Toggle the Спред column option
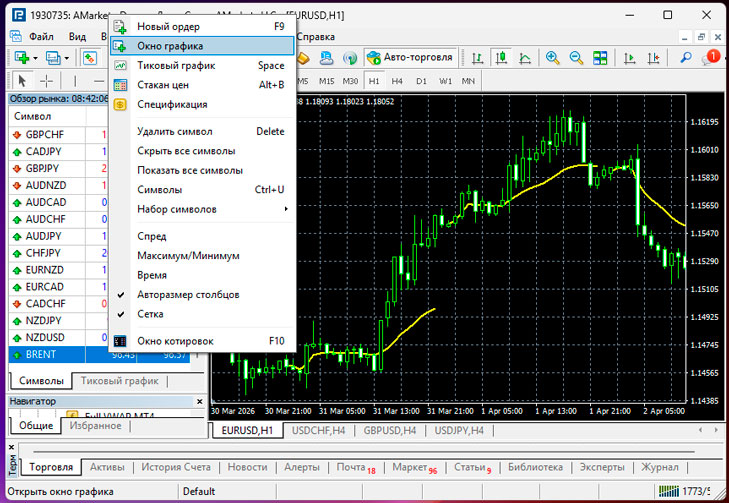Screen dimensions: 729x503 (x=152, y=237)
